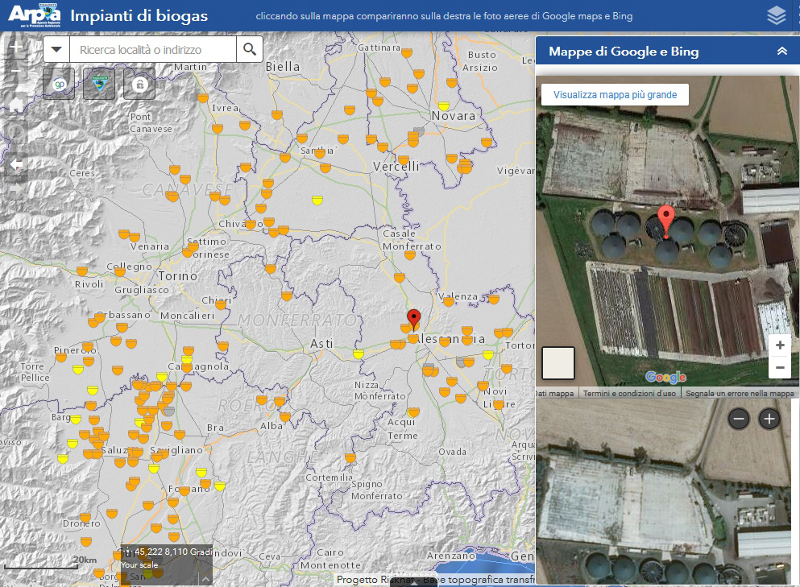Image resolution: width=800 pixels, height=587 pixels.
Task: Click the '20km' scale bar label
Action: point(85,560)
